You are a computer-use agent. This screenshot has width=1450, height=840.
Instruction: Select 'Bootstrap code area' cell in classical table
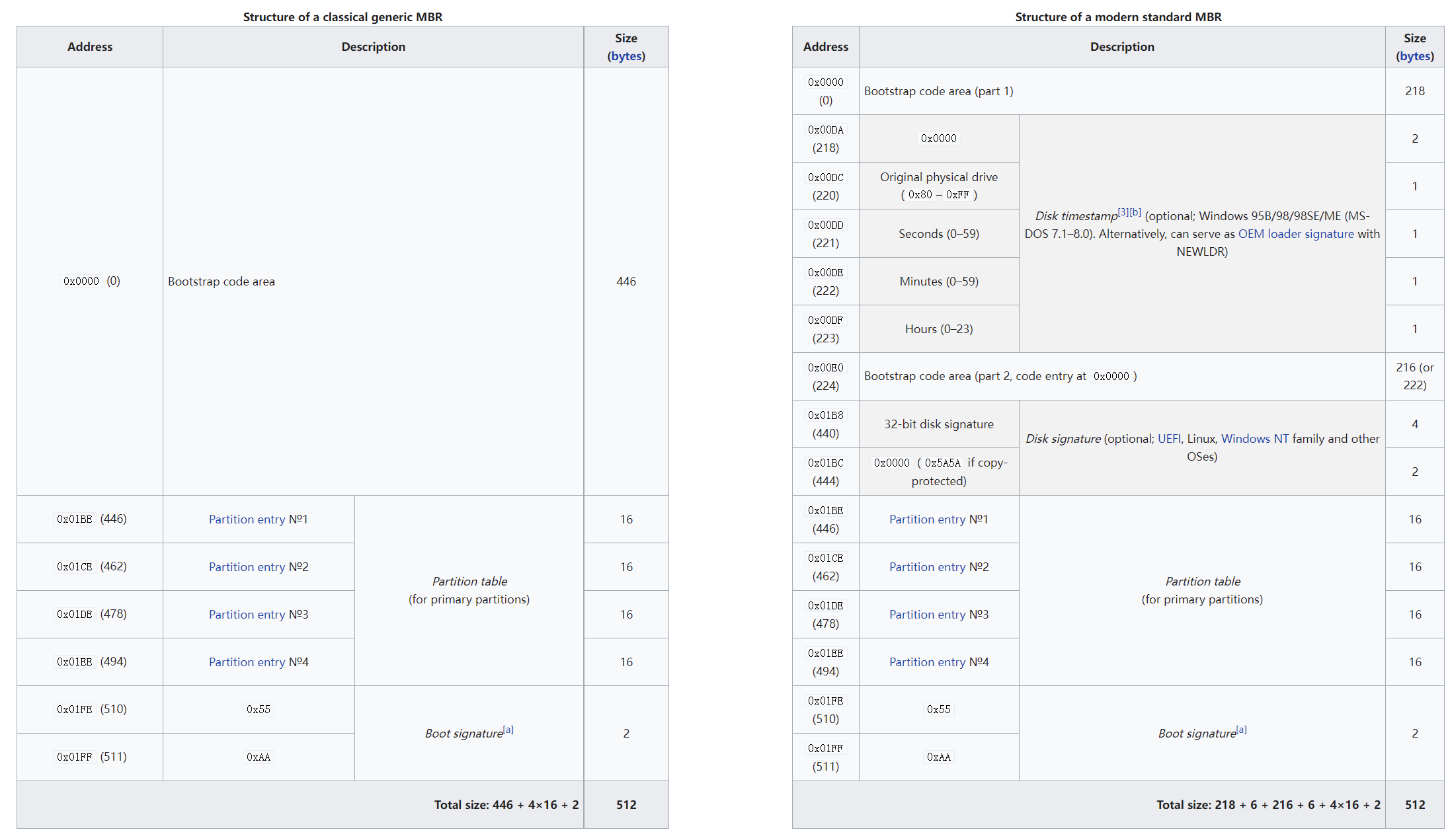tap(374, 282)
